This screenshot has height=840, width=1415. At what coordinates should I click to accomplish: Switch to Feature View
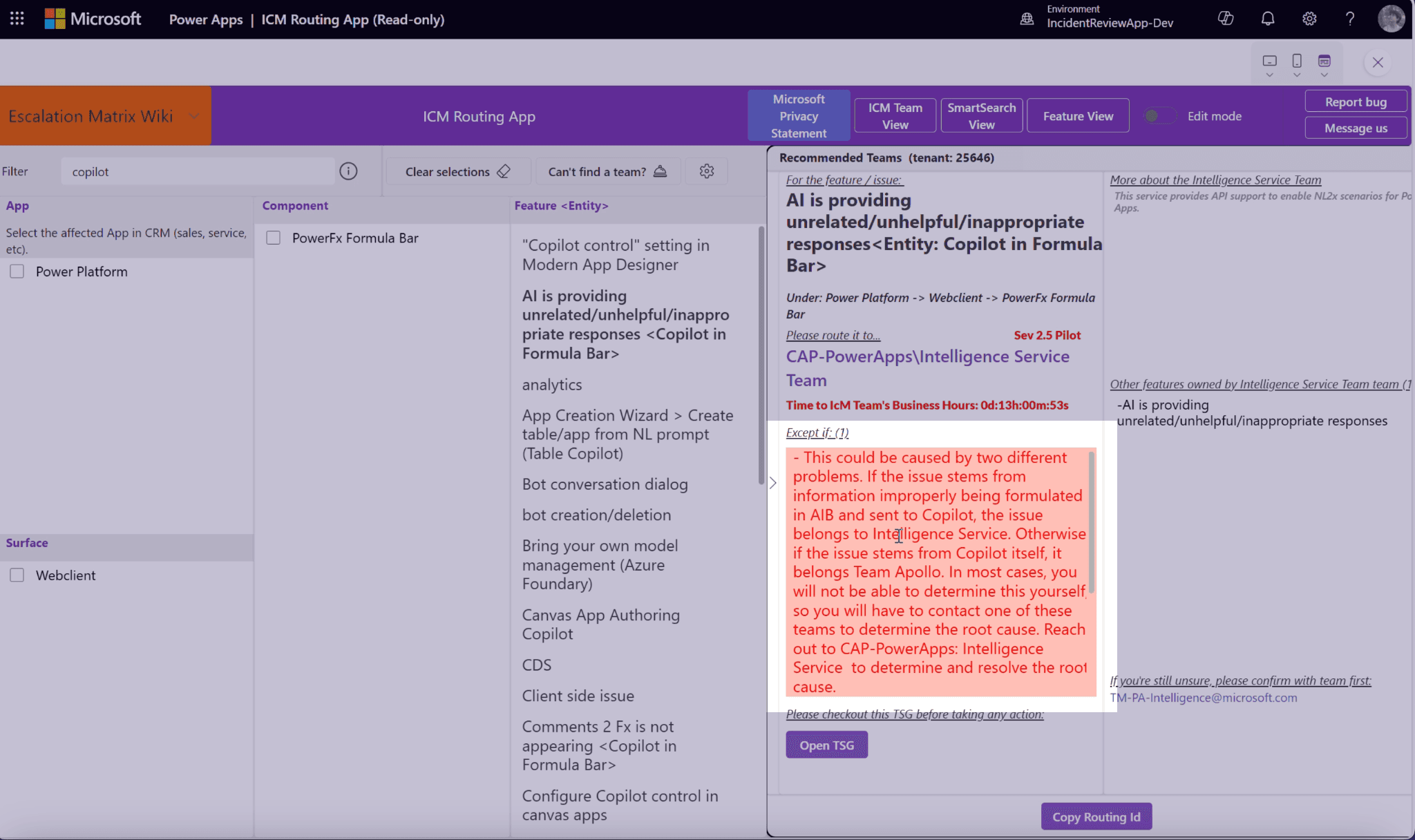[1078, 115]
